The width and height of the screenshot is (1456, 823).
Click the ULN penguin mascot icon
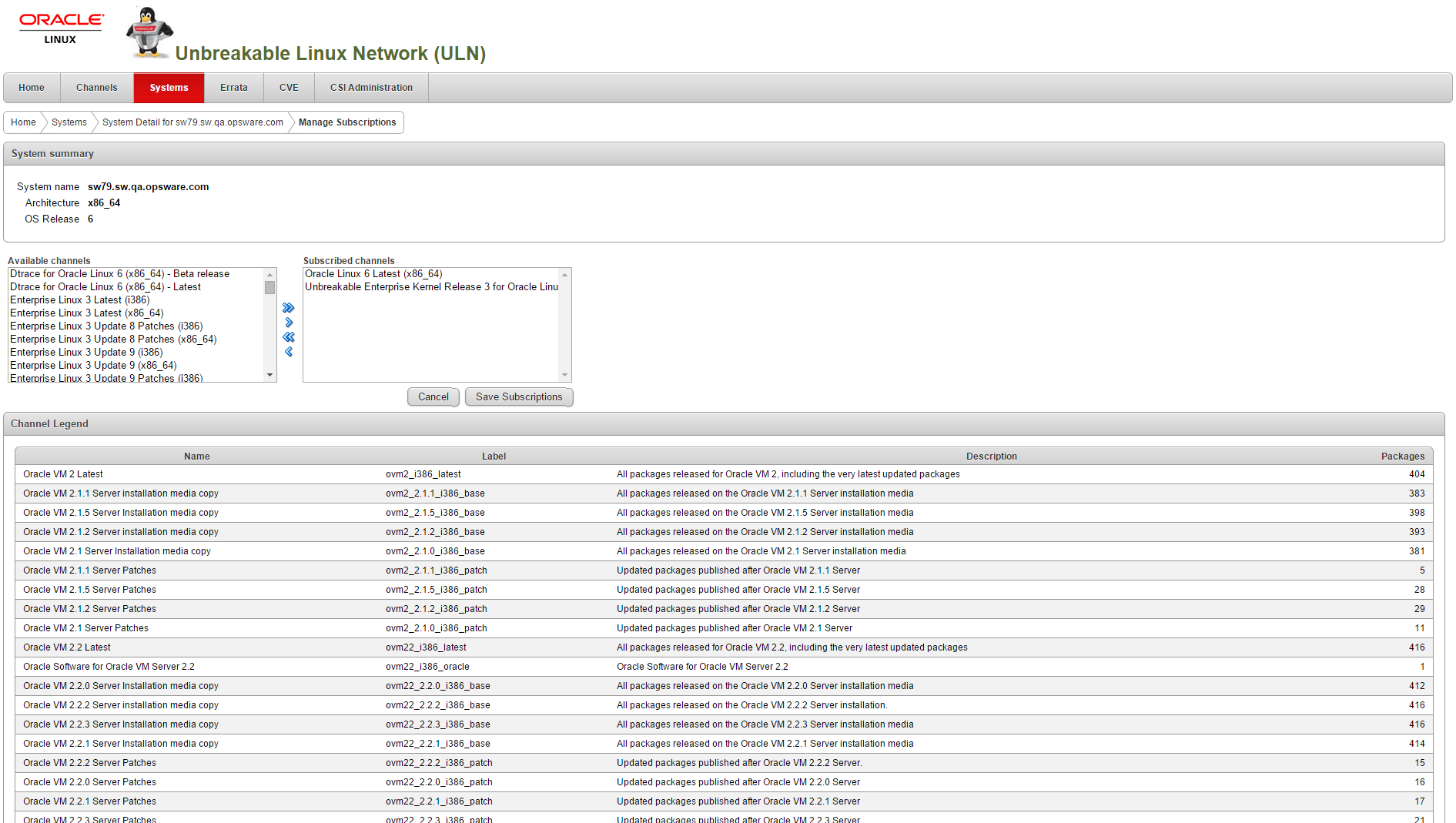(x=149, y=32)
